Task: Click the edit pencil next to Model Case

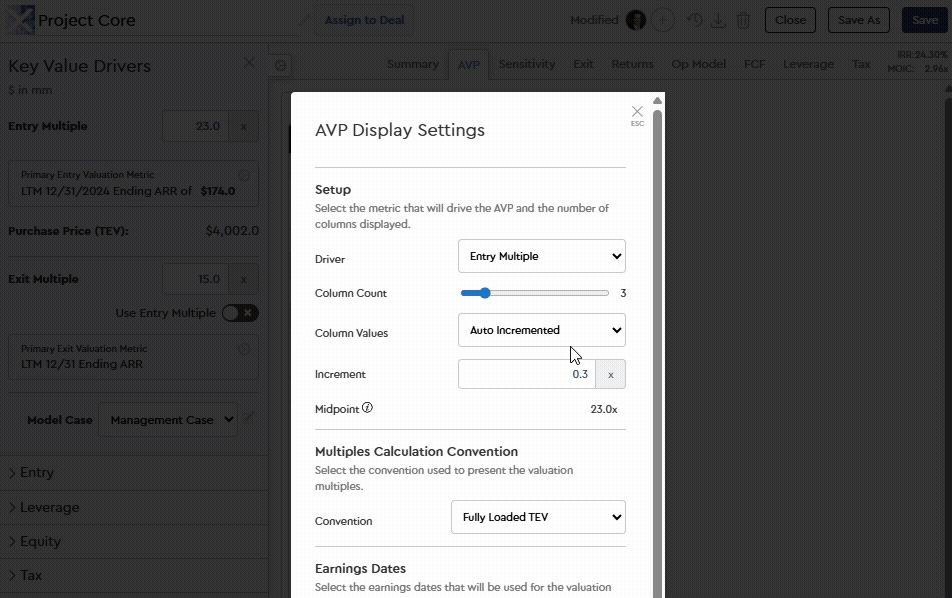Action: 248,419
